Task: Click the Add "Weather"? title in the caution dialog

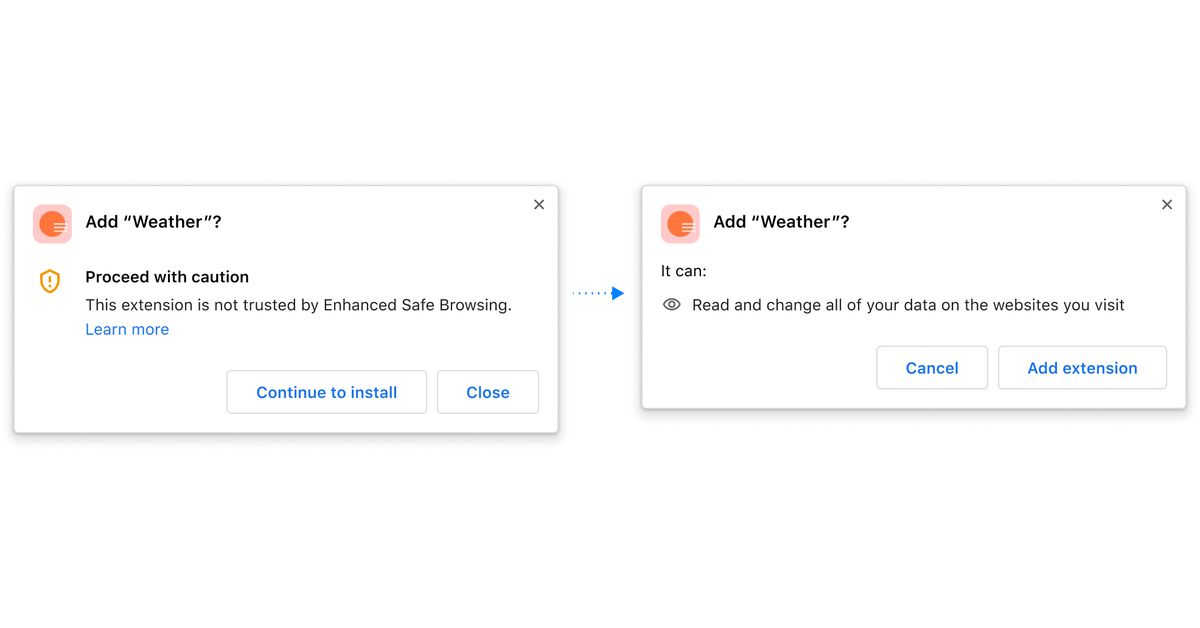Action: [x=153, y=222]
